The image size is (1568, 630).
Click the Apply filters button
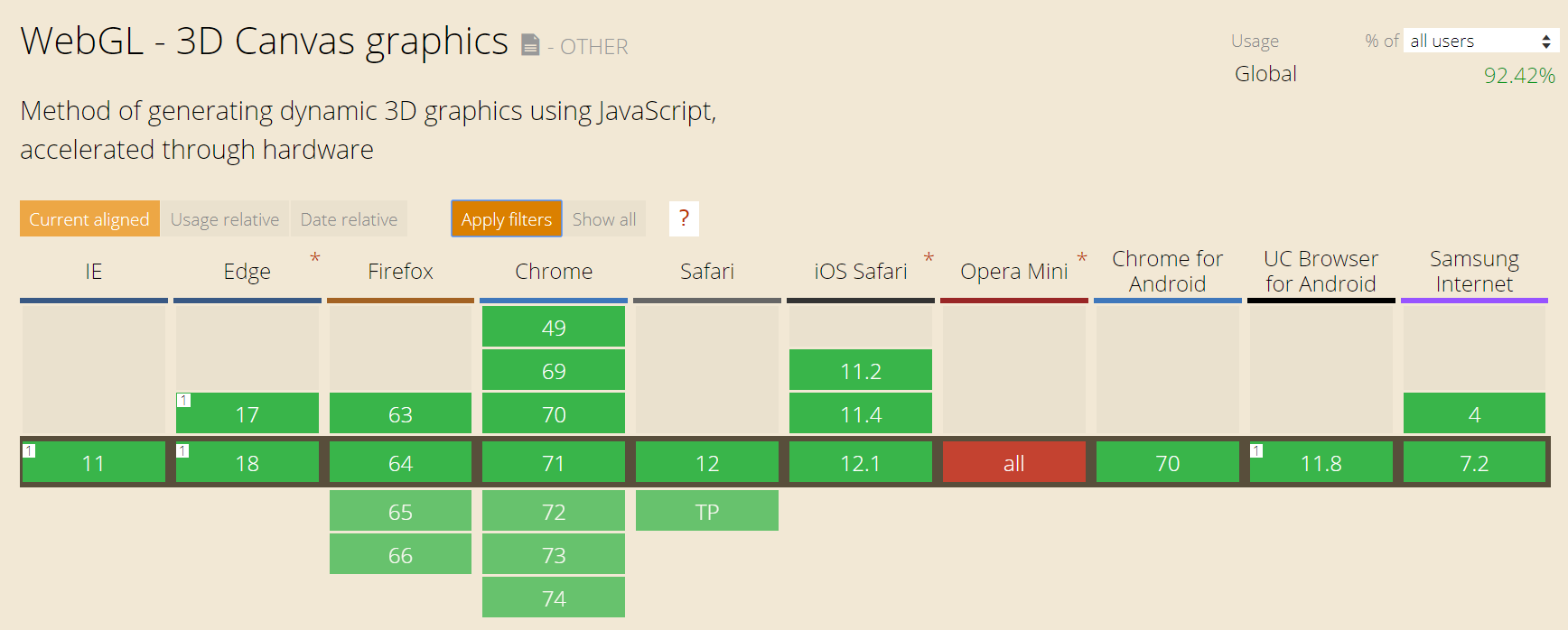[x=507, y=218]
